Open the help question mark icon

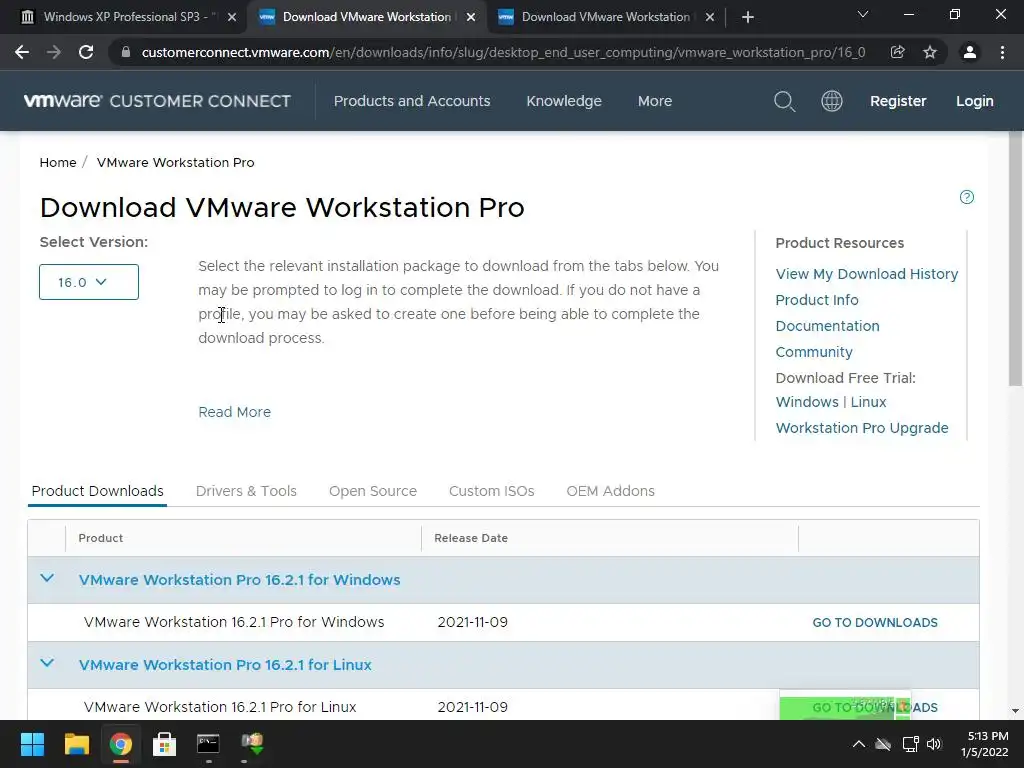point(967,197)
